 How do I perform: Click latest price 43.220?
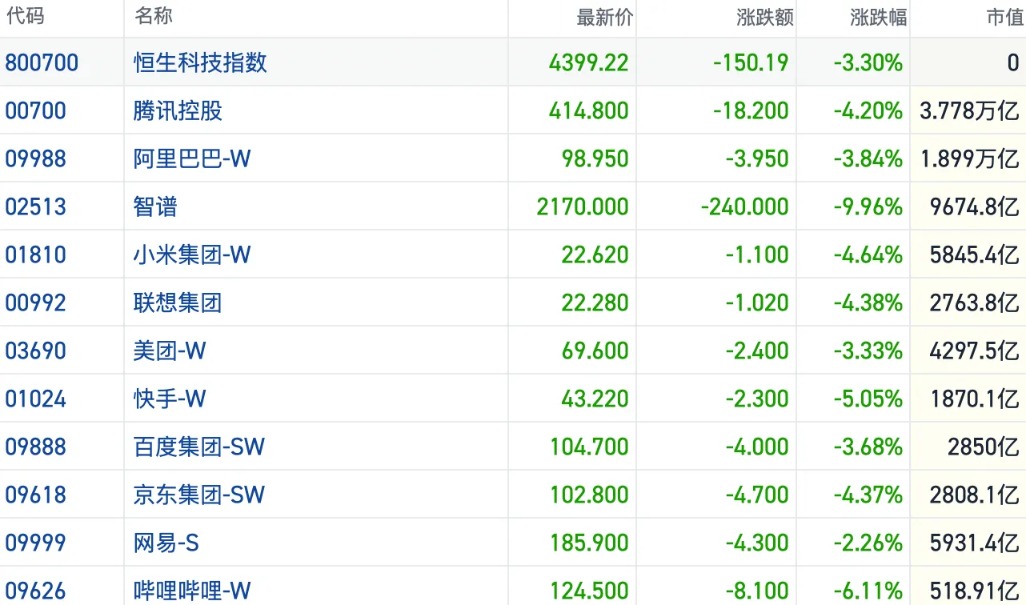coord(595,399)
